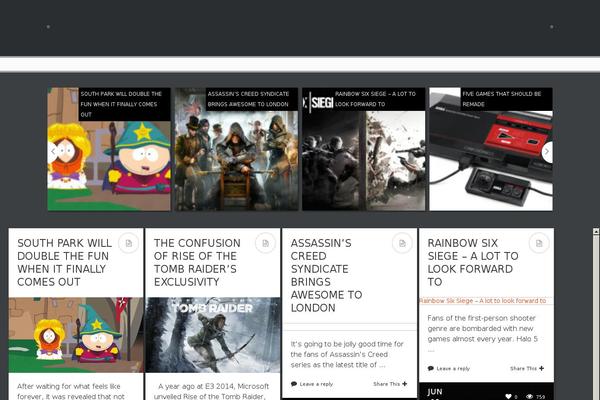Open Five Games That Should Be Remade slide
600x400 pixels.
click(491, 149)
